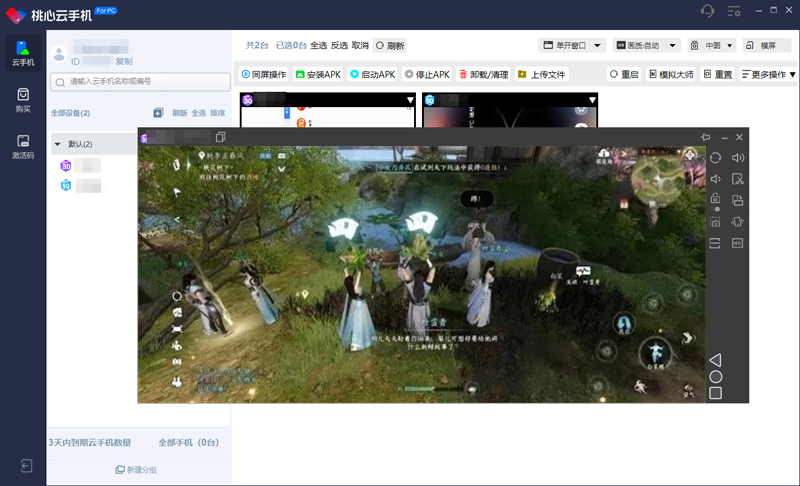Image resolution: width=800 pixels, height=486 pixels.
Task: Open second phone thumbnail dropdown arrow
Action: point(592,100)
